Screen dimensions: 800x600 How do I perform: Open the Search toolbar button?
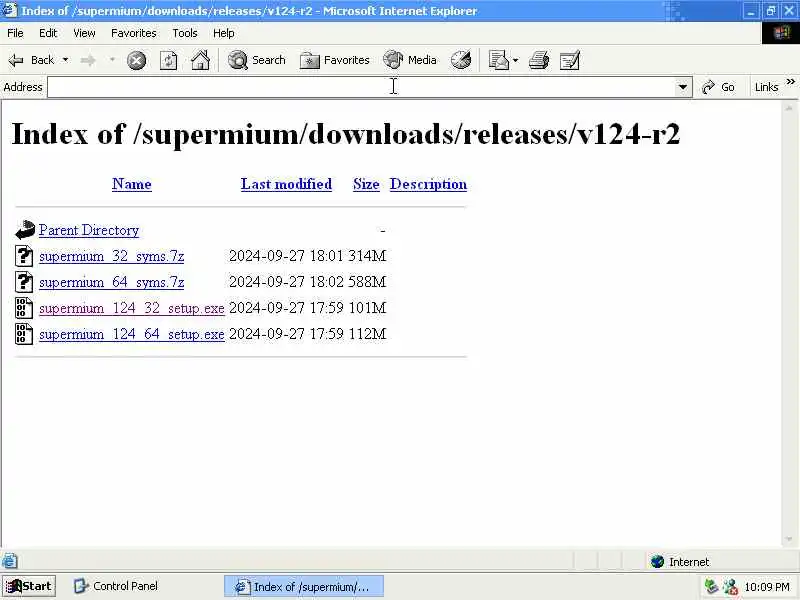tap(257, 60)
